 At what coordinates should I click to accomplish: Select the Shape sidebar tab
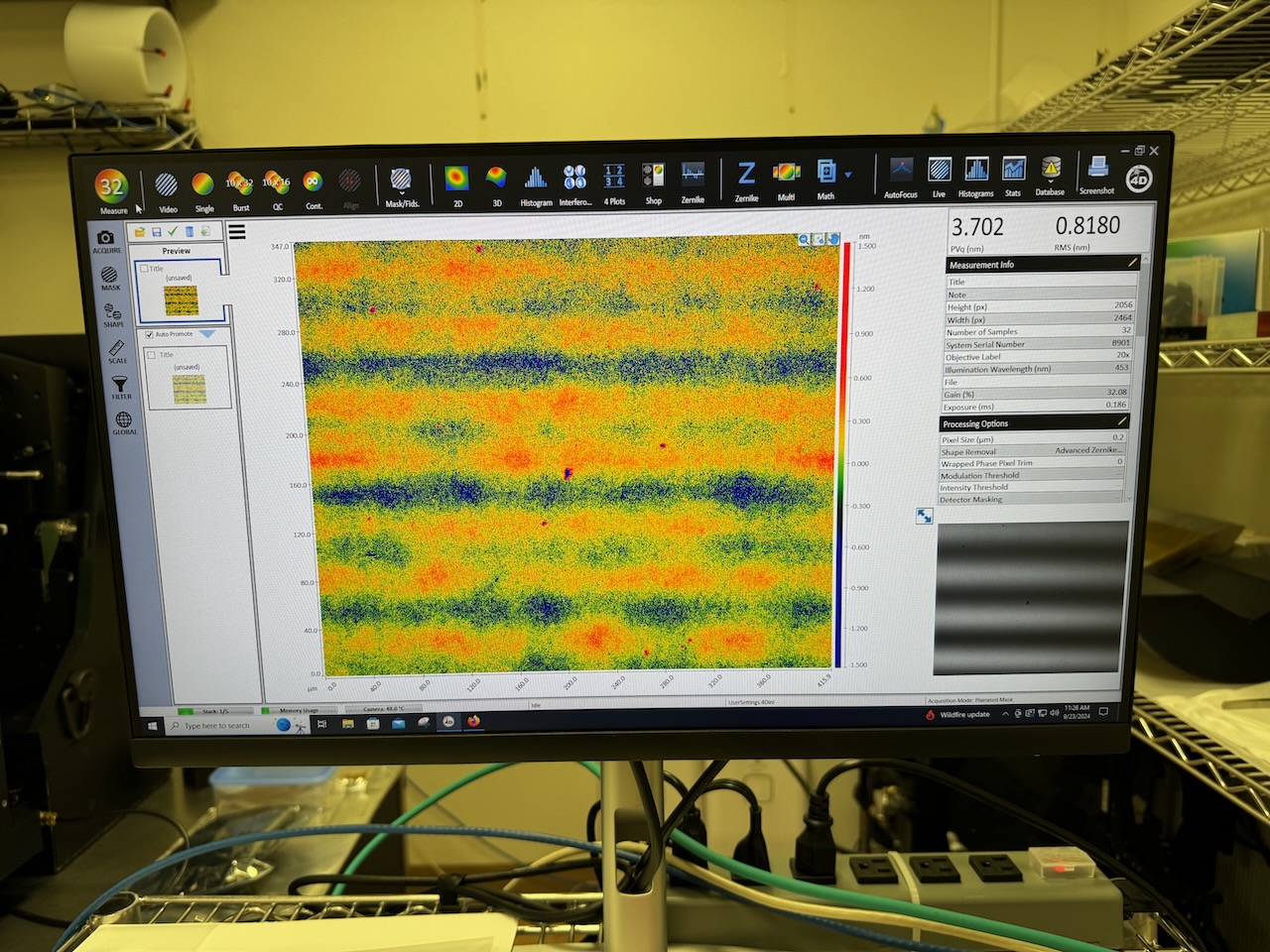(x=113, y=313)
